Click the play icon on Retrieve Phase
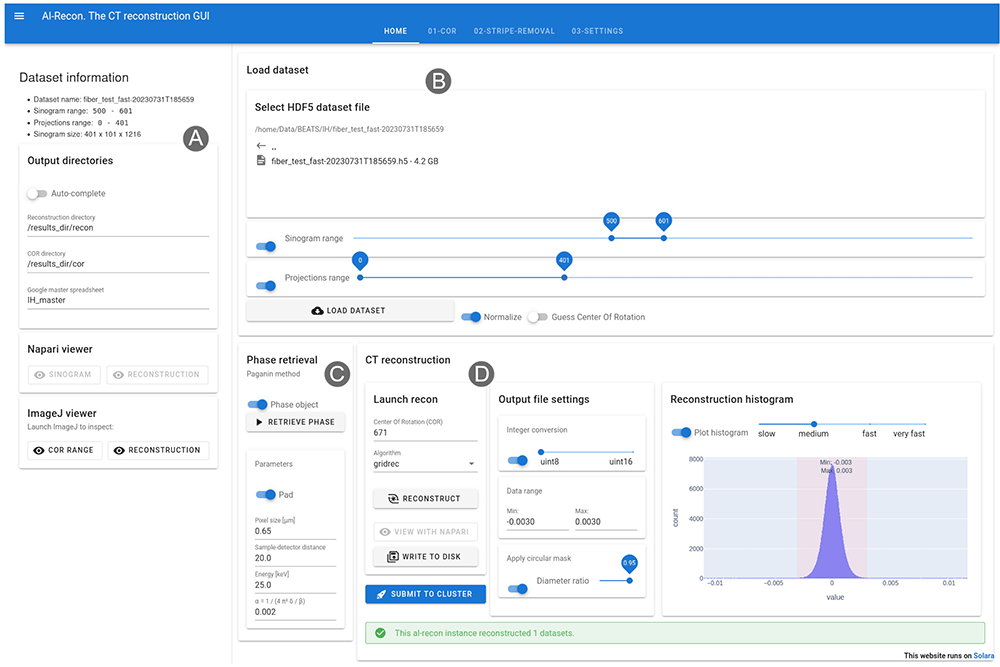 coord(259,422)
